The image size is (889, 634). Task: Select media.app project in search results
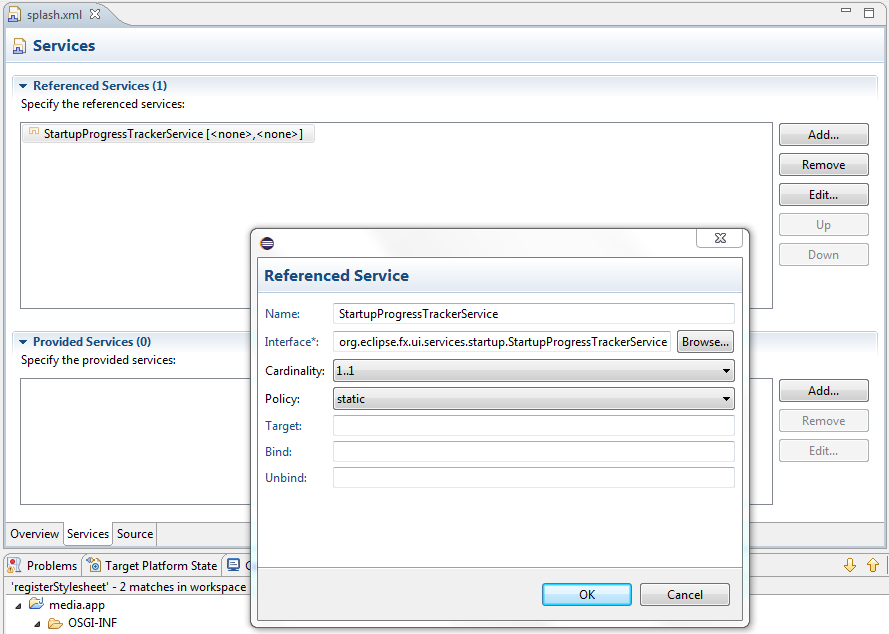(77, 605)
